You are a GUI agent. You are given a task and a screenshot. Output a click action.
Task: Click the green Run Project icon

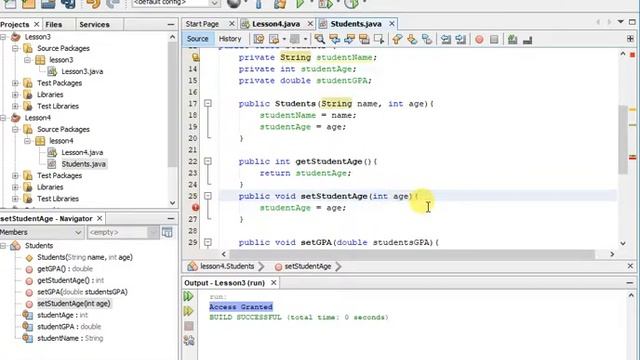(x=300, y=4)
